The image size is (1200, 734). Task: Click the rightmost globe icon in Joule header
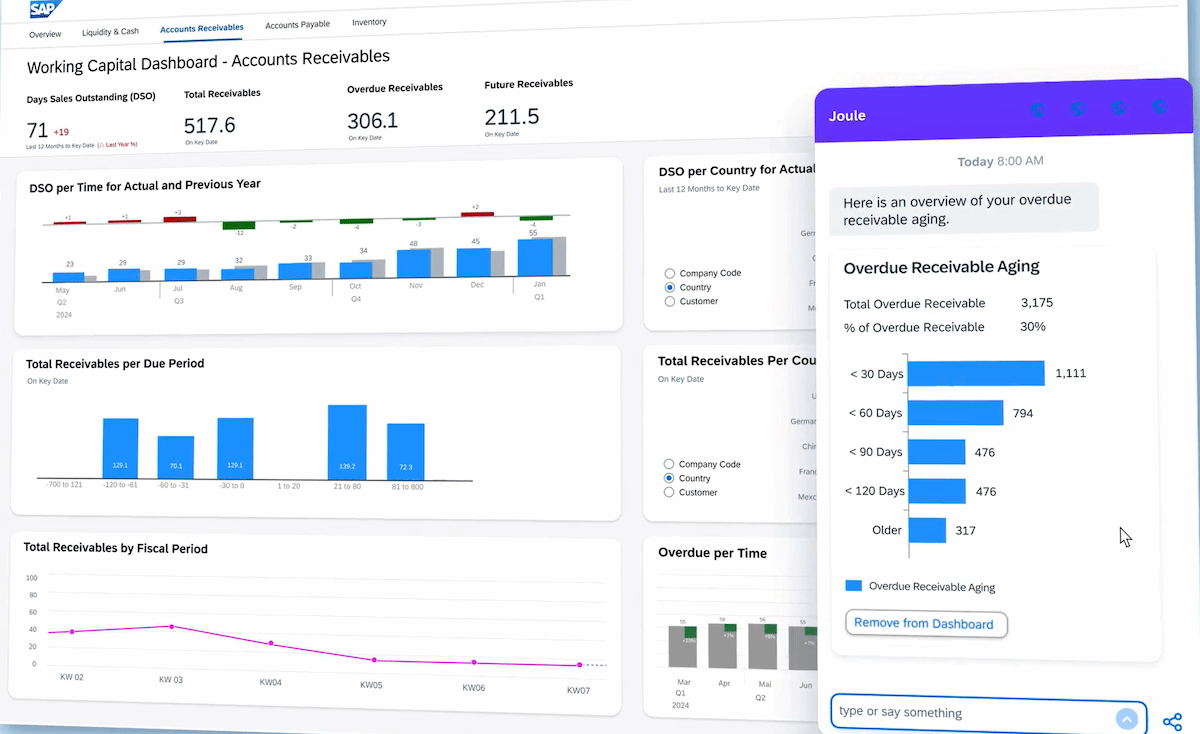click(x=1160, y=106)
